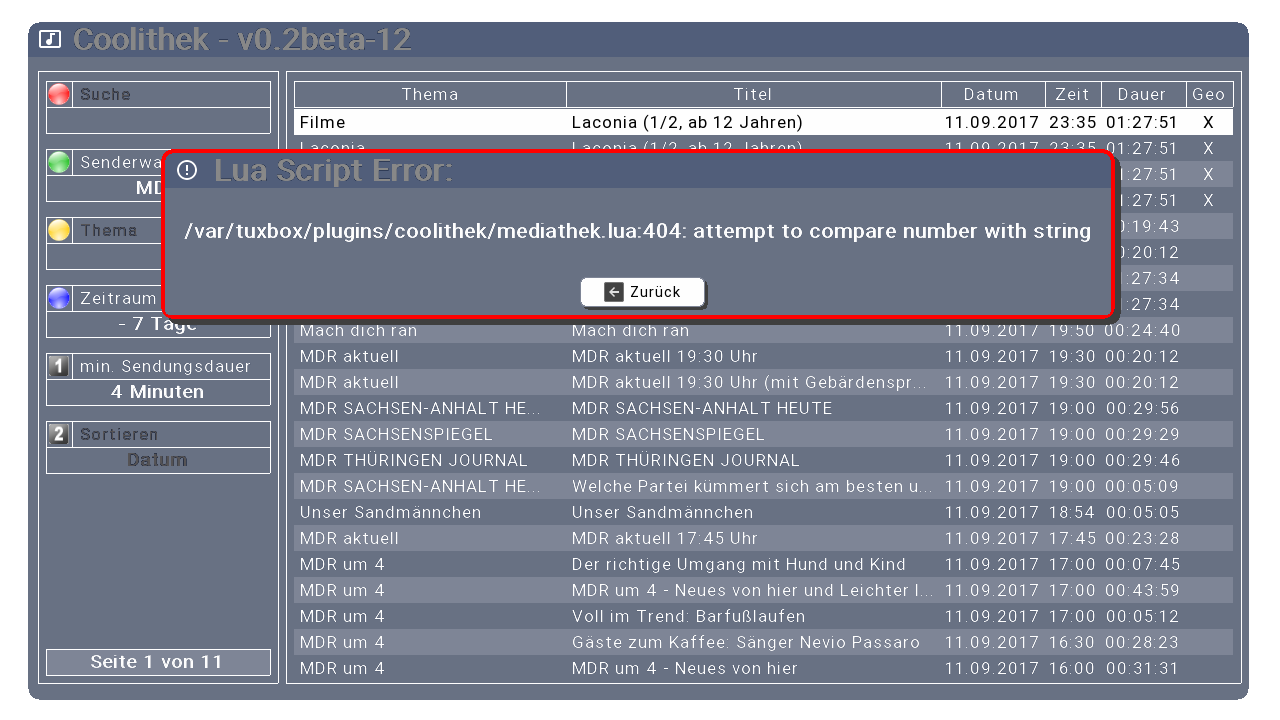The width and height of the screenshot is (1280, 720).
Task: Click the number 2 Sortieren icon
Action: click(x=60, y=435)
